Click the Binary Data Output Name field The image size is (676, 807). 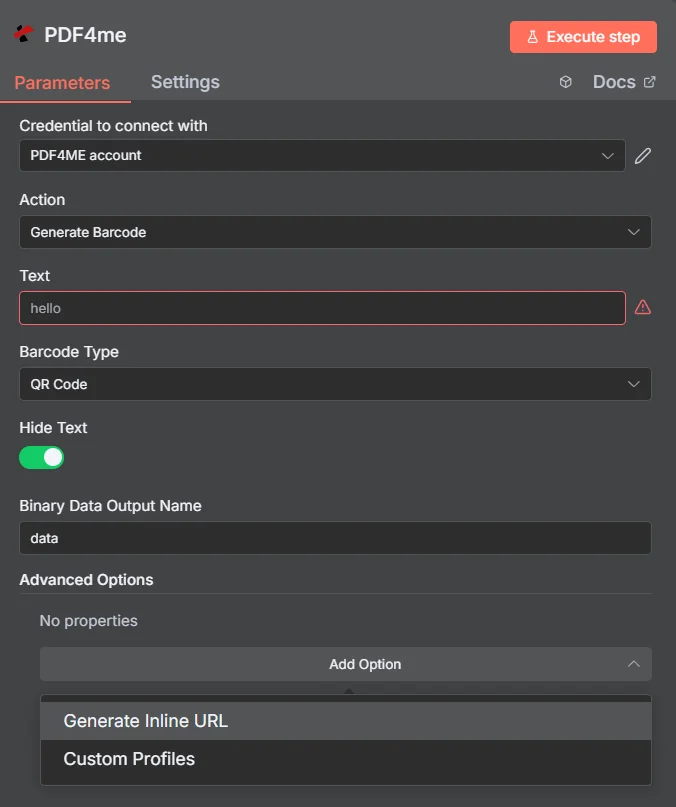click(x=335, y=538)
